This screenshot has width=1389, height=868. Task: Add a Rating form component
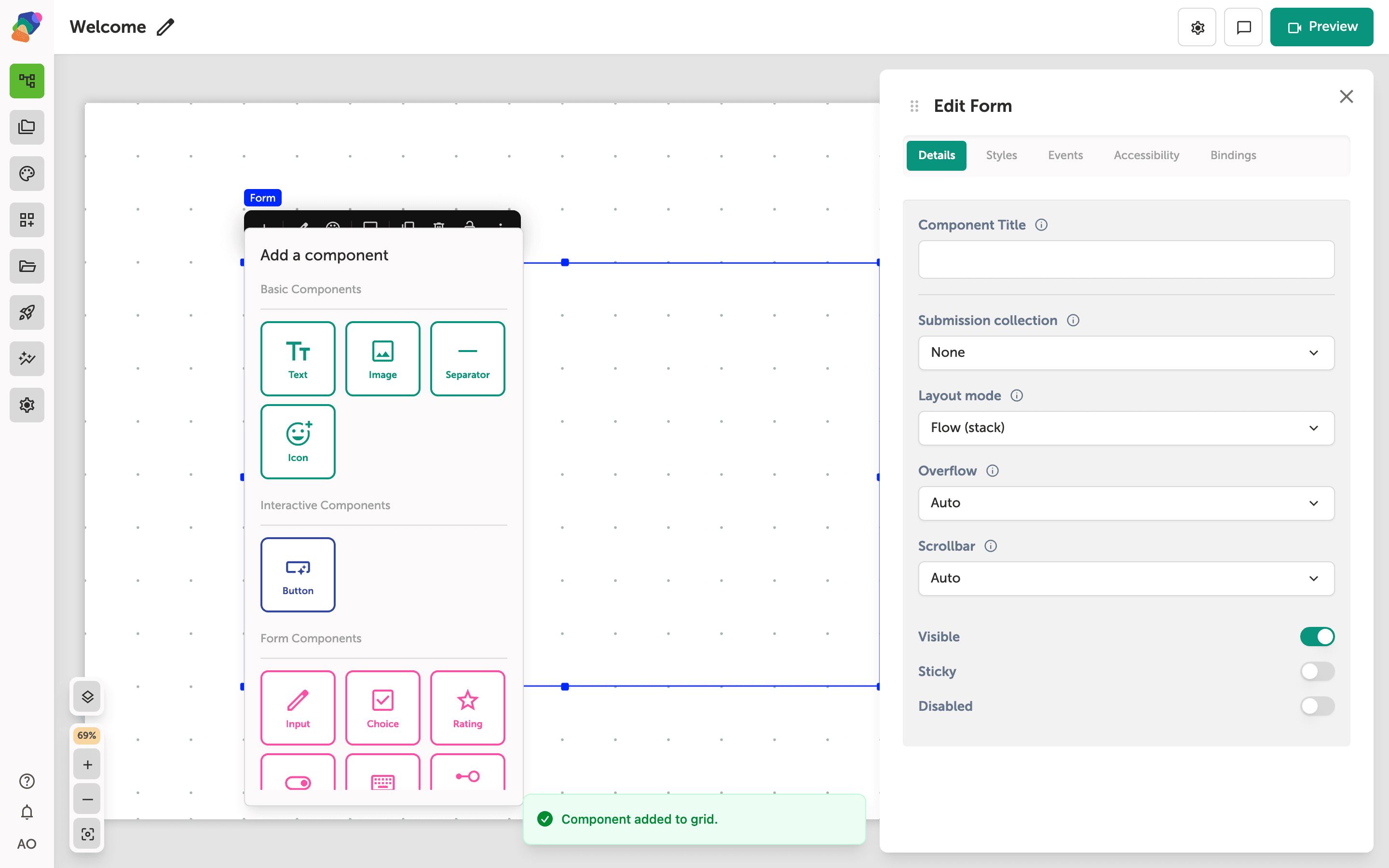[468, 708]
